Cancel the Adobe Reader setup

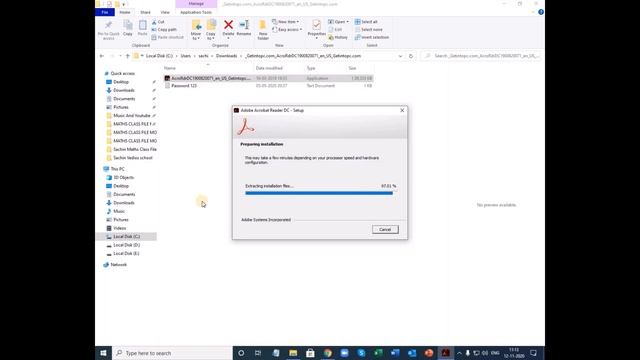coord(385,229)
